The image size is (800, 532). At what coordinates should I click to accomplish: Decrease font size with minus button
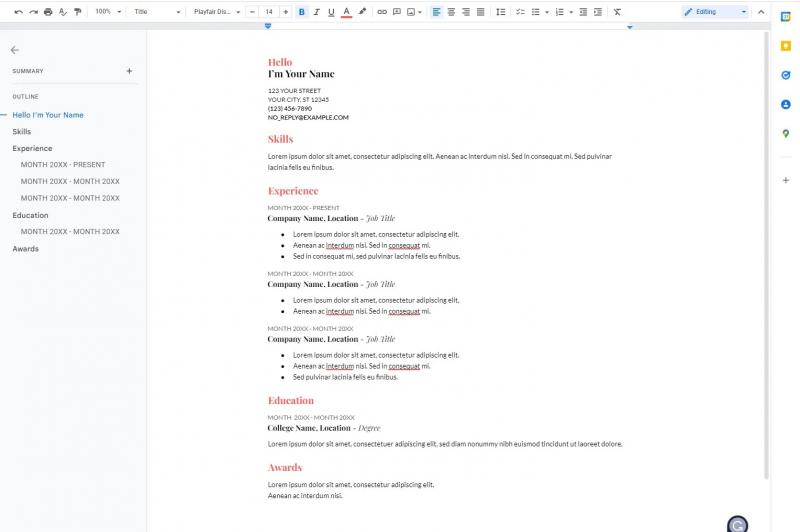[252, 12]
